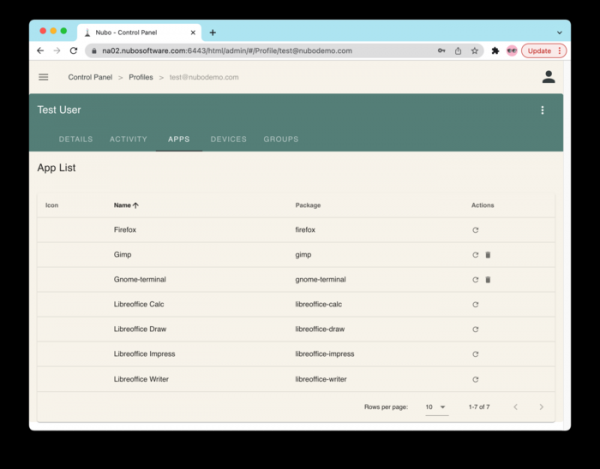Switch to the Activity tab
Screen dimensions: 600x469
(128, 139)
